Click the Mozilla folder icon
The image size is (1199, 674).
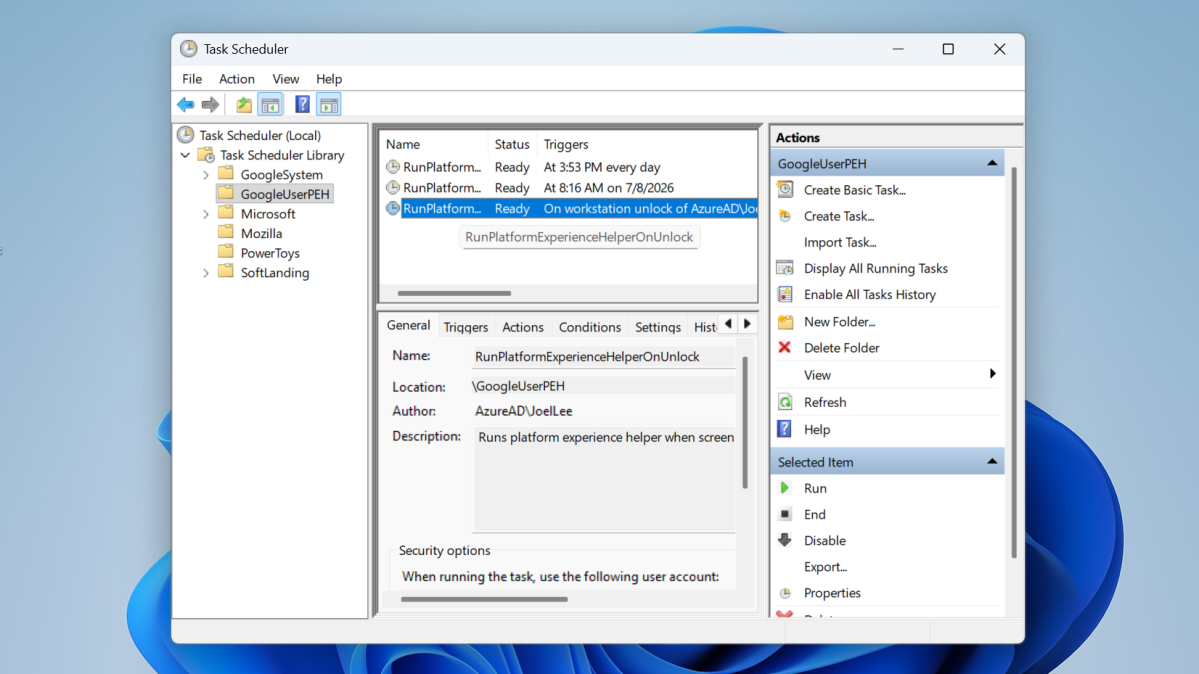[226, 233]
